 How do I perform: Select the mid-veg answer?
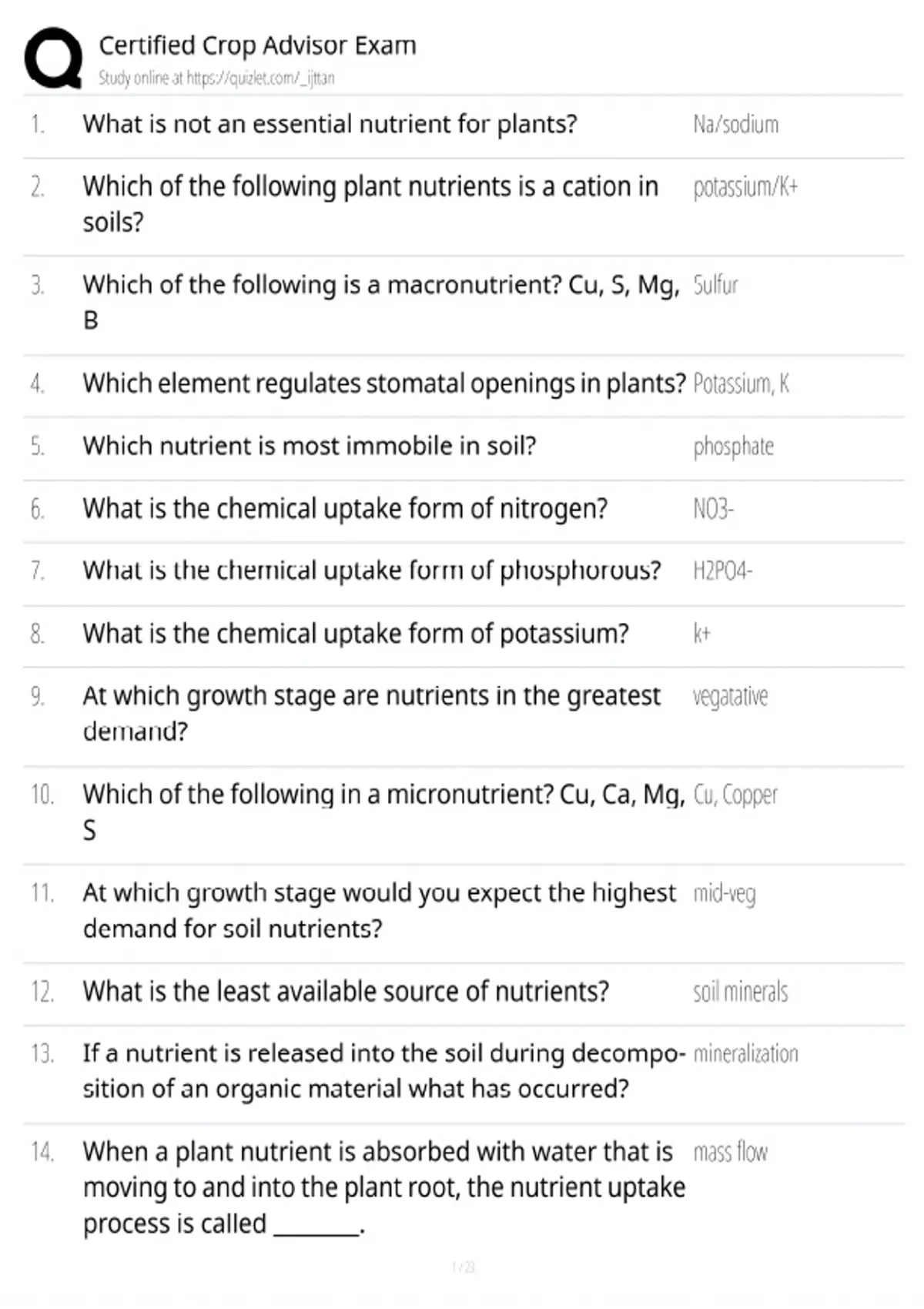(x=724, y=894)
